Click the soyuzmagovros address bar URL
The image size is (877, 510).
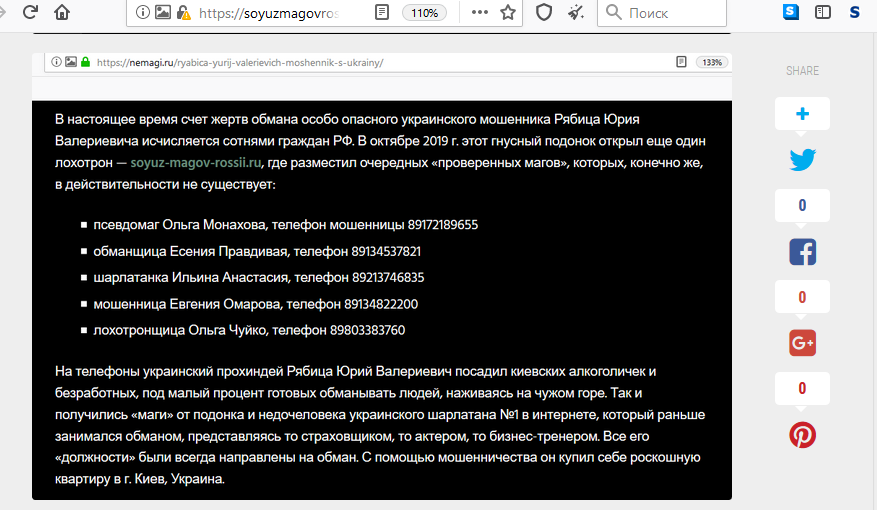point(282,13)
